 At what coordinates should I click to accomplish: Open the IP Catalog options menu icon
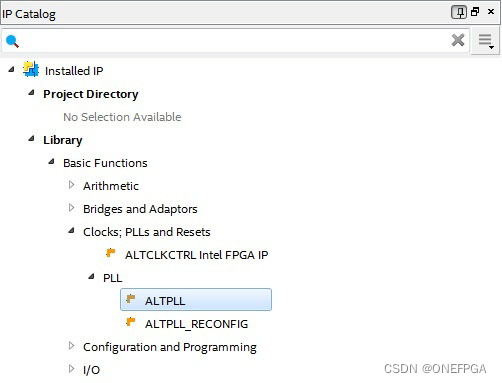[485, 41]
